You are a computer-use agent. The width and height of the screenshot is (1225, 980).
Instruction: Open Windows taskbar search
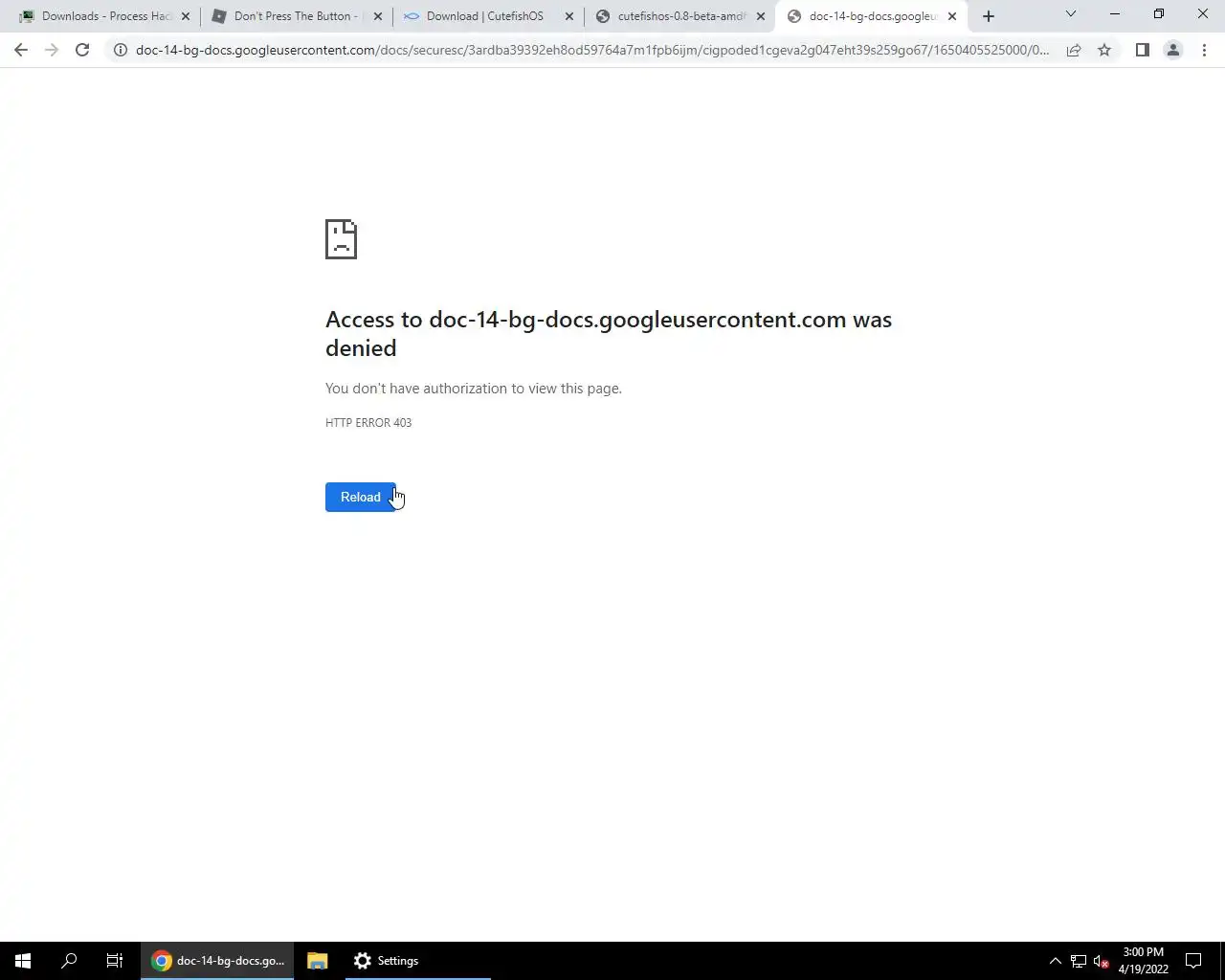(x=69, y=961)
